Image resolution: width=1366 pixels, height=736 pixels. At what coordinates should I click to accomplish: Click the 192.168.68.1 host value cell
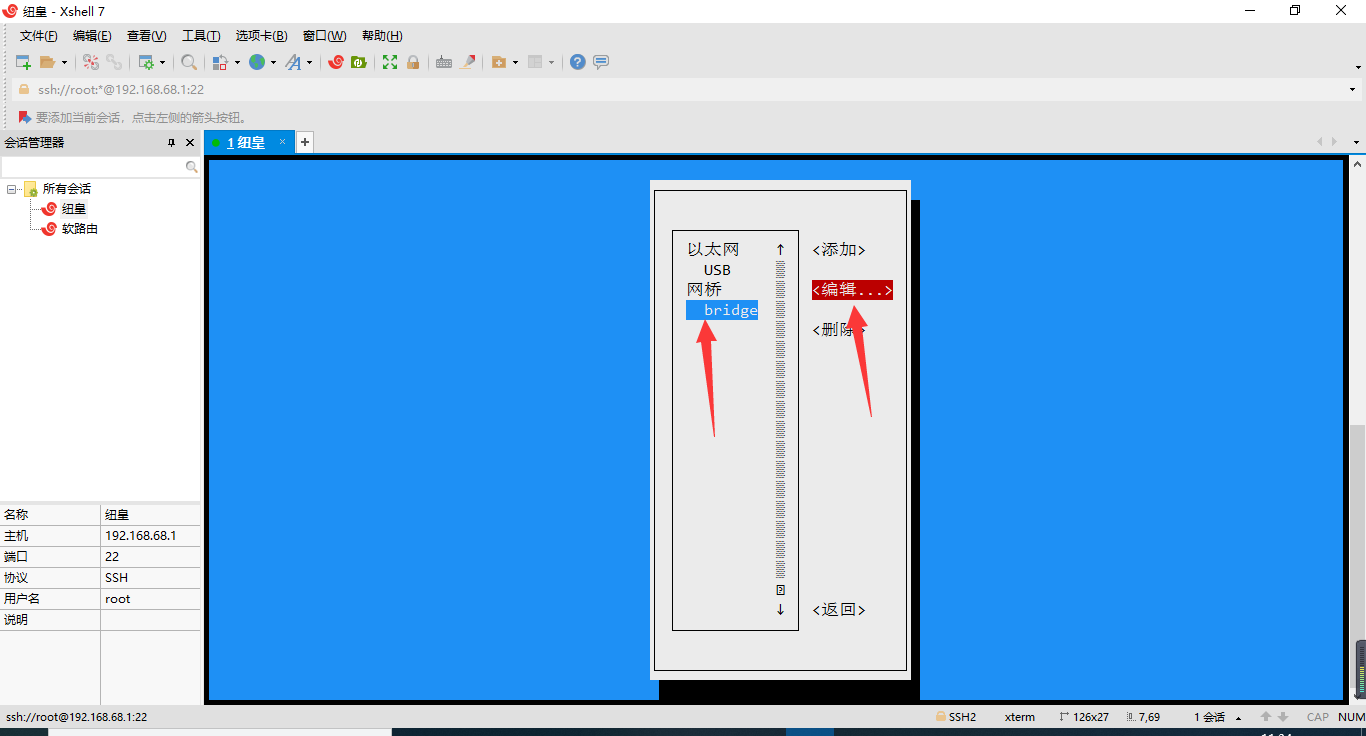(150, 536)
